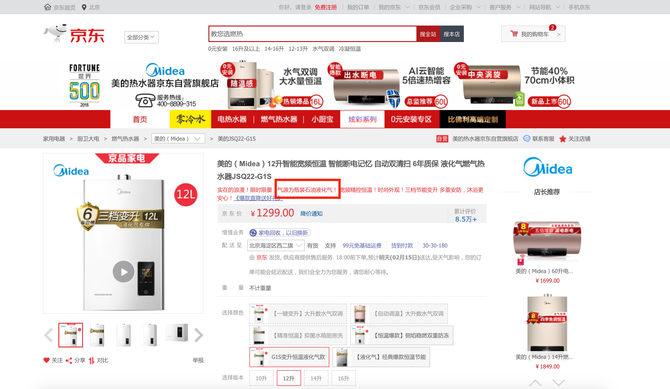Image resolution: width=670 pixels, height=389 pixels.
Task: Select the 16升 version option
Action: [343, 378]
